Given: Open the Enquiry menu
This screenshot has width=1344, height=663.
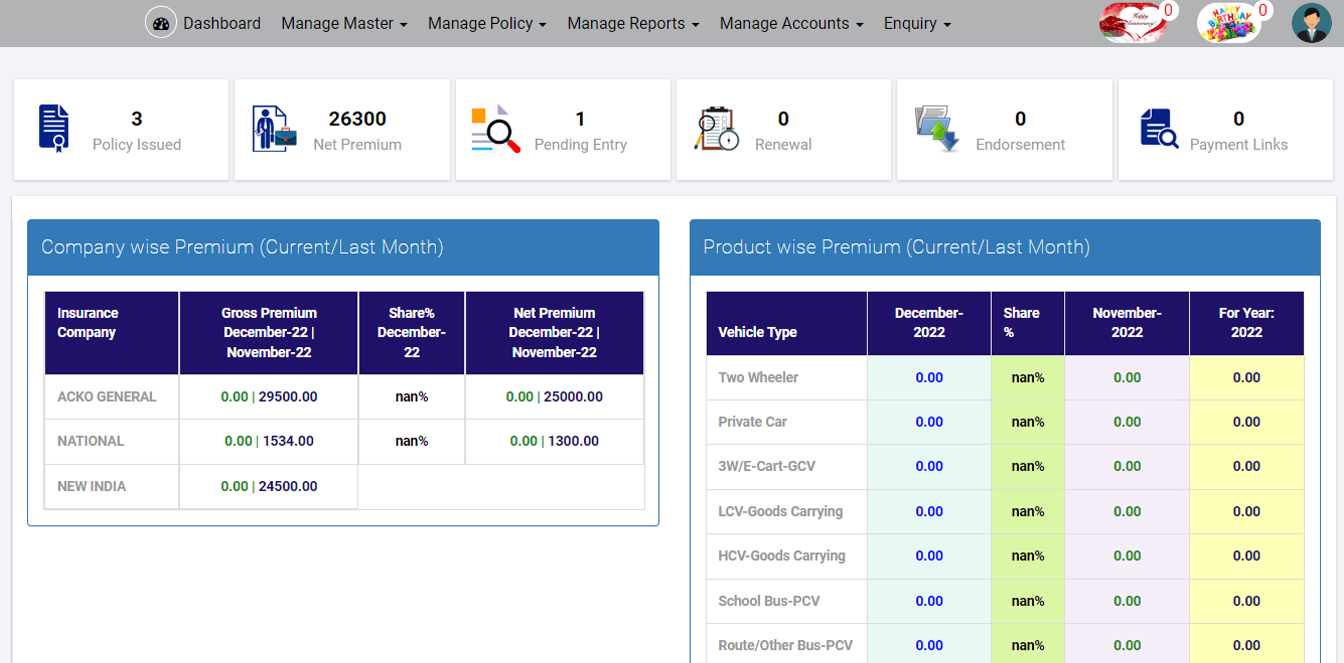Looking at the screenshot, I should click(917, 23).
